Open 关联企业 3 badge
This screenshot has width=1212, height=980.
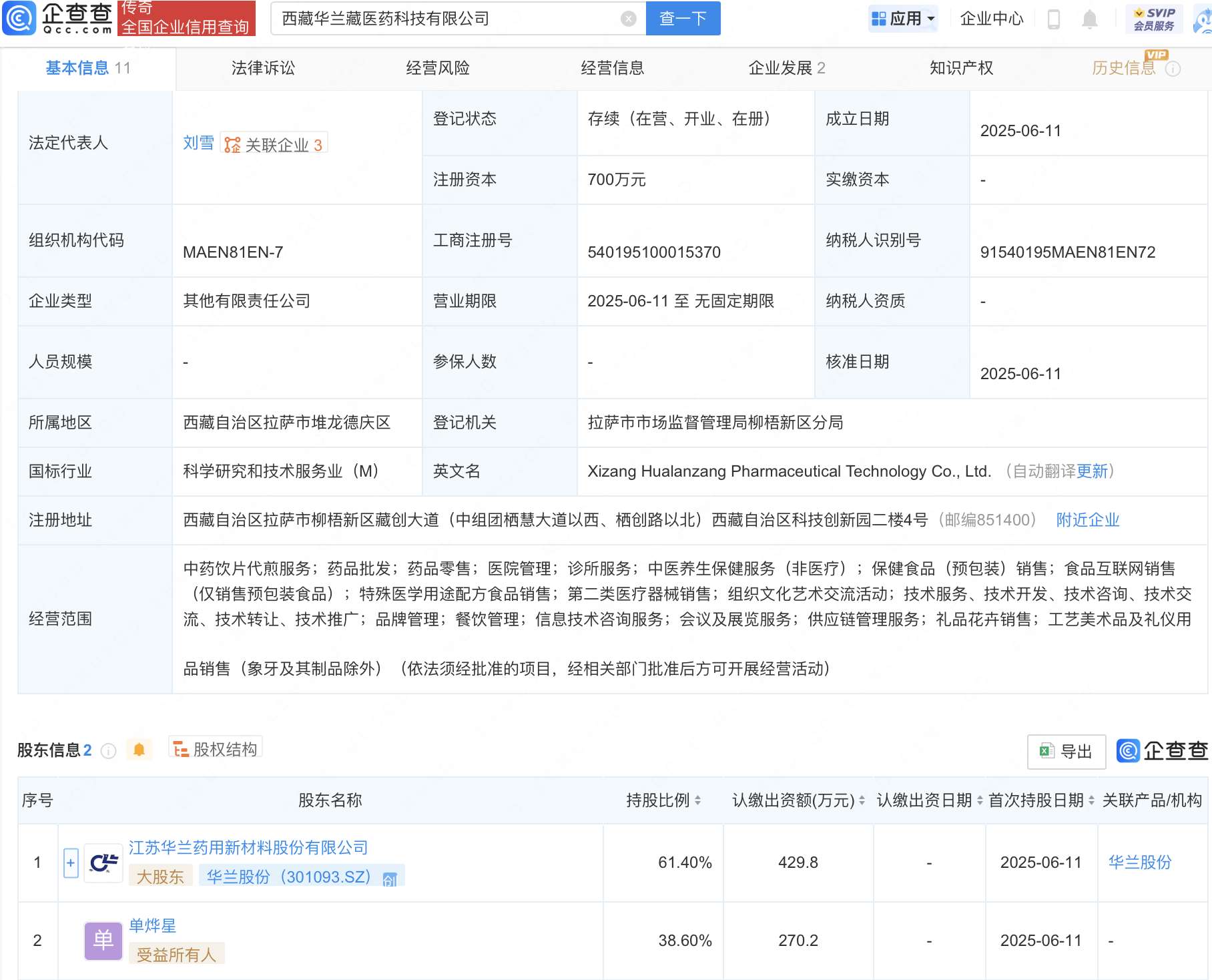pos(274,144)
